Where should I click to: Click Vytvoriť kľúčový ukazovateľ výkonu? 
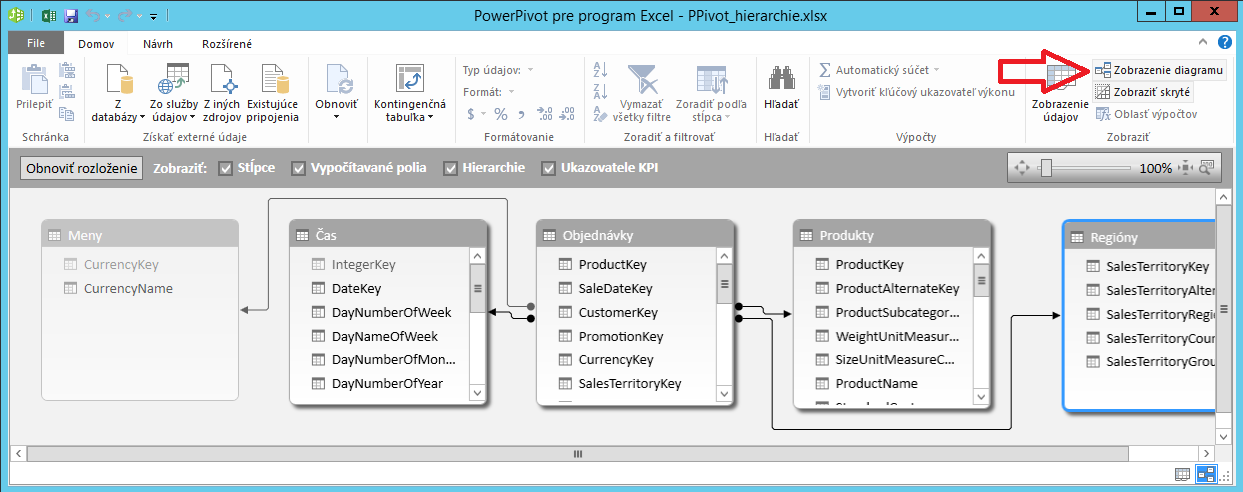click(916, 92)
